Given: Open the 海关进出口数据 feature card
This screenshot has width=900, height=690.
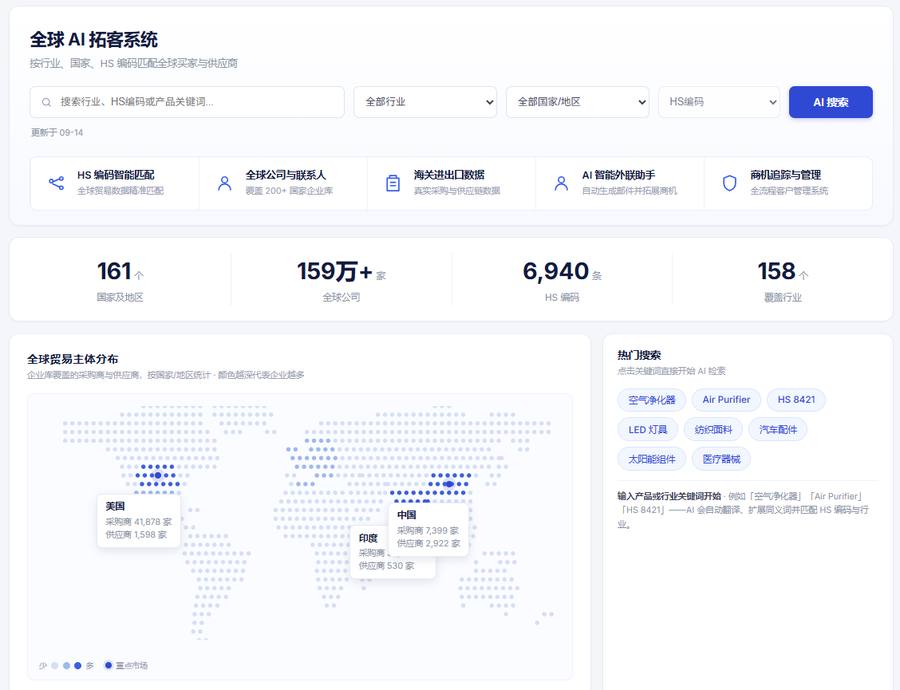Looking at the screenshot, I should [x=451, y=183].
